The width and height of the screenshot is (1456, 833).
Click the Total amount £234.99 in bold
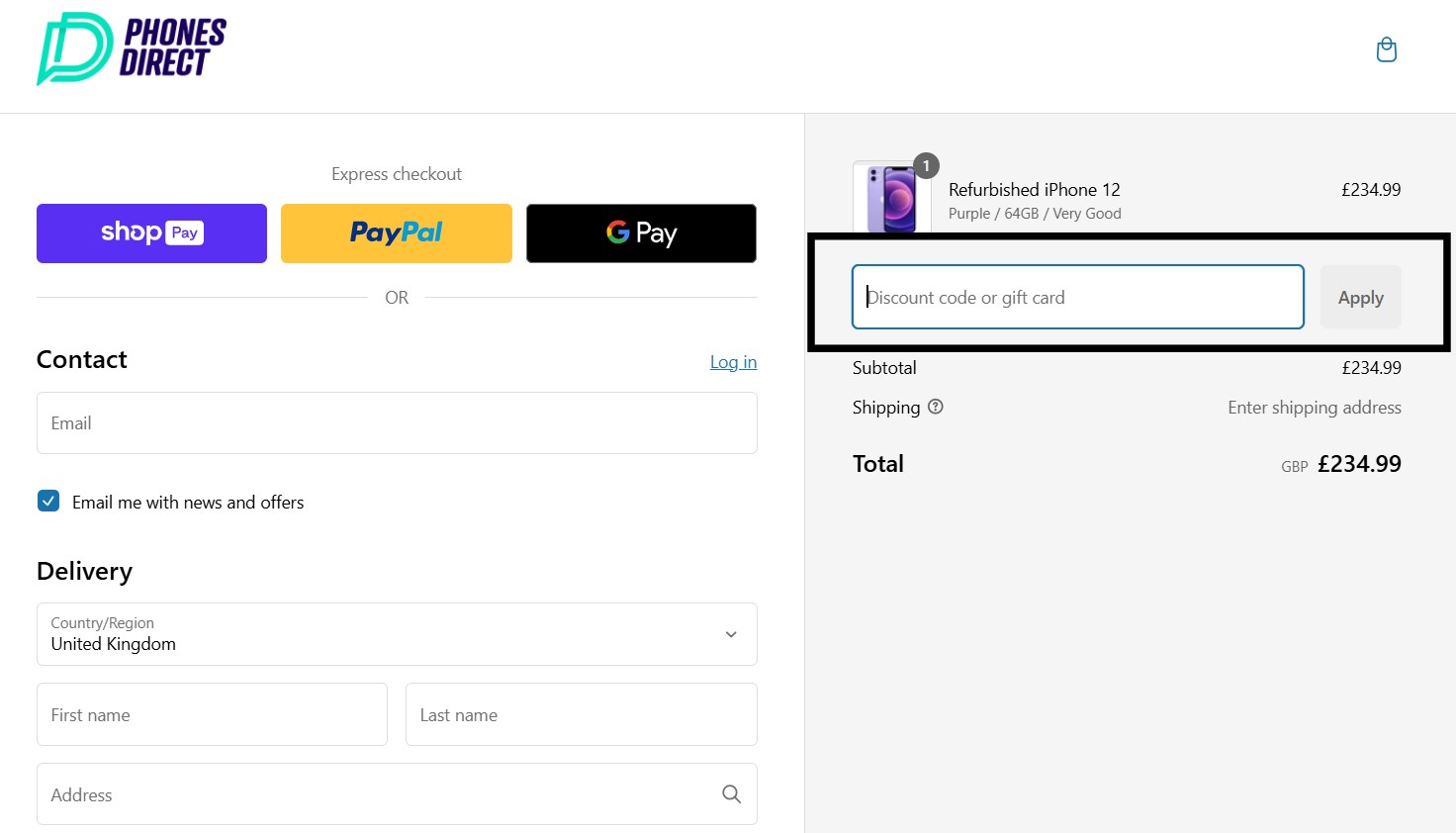[1359, 464]
